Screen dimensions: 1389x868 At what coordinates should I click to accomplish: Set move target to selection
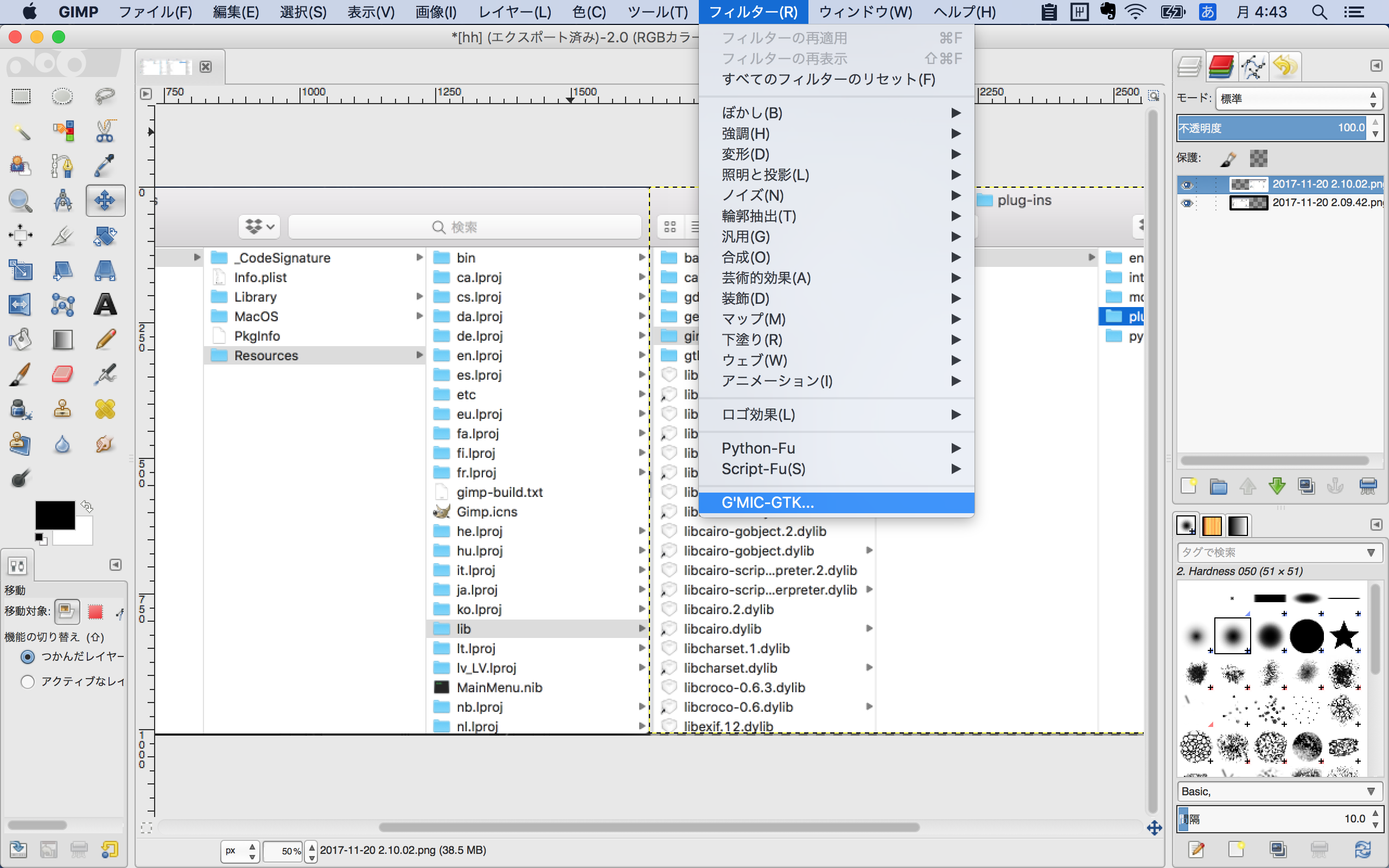pyautogui.click(x=95, y=611)
